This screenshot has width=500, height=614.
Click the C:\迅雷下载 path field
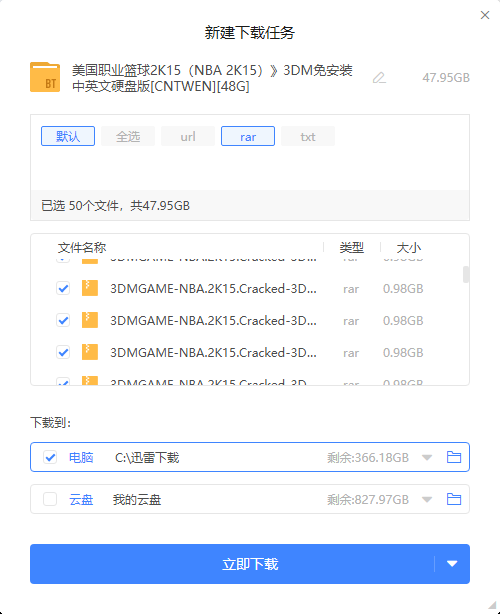pyautogui.click(x=147, y=457)
